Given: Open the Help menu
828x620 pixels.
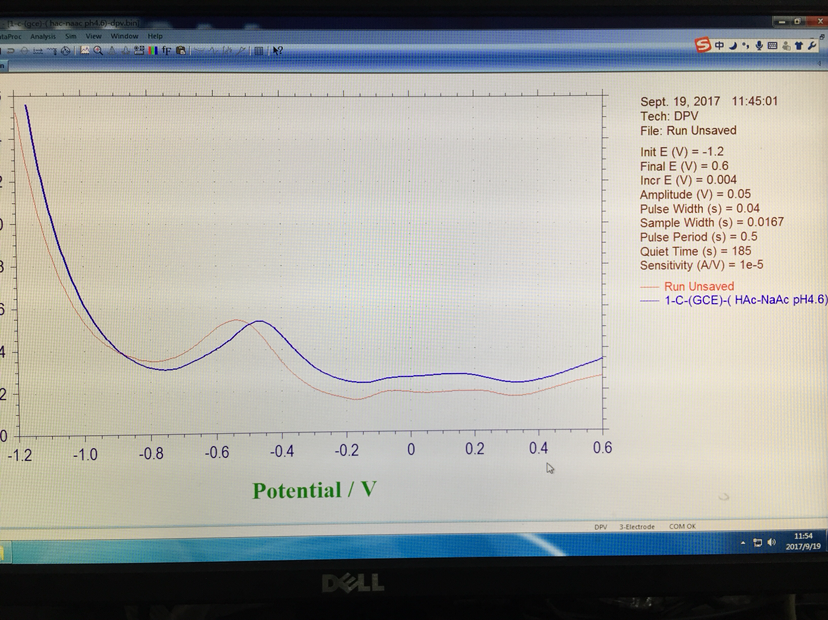Looking at the screenshot, I should (x=155, y=36).
